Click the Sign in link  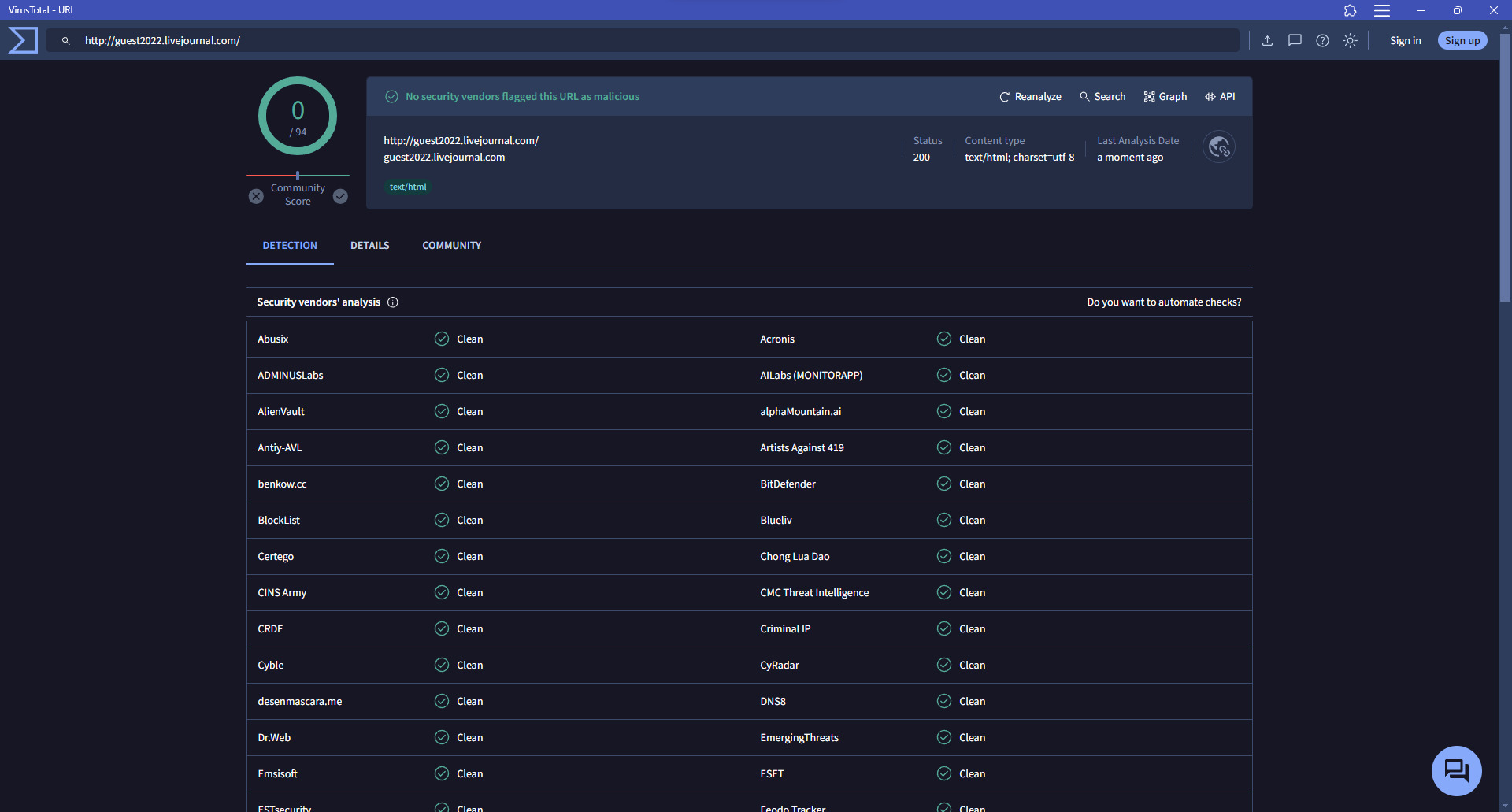point(1405,41)
